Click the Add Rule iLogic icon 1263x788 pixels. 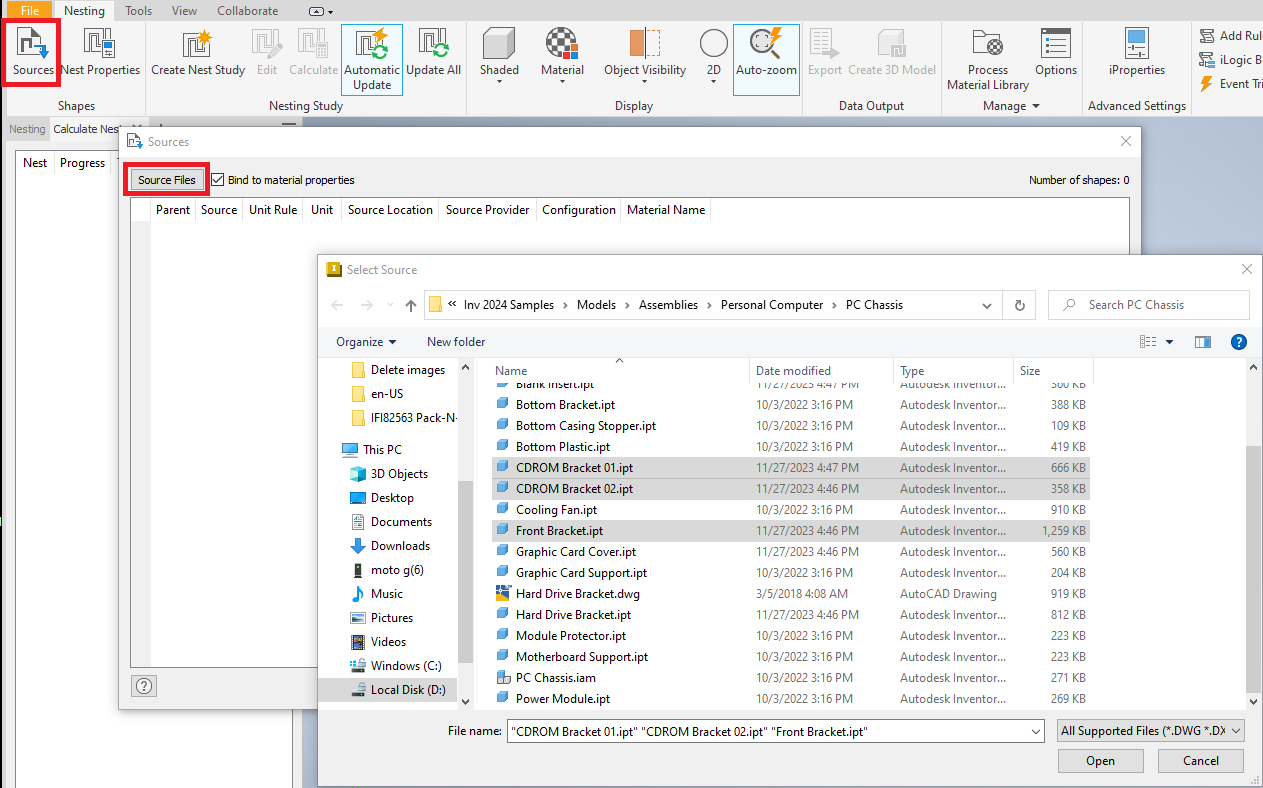point(1207,36)
